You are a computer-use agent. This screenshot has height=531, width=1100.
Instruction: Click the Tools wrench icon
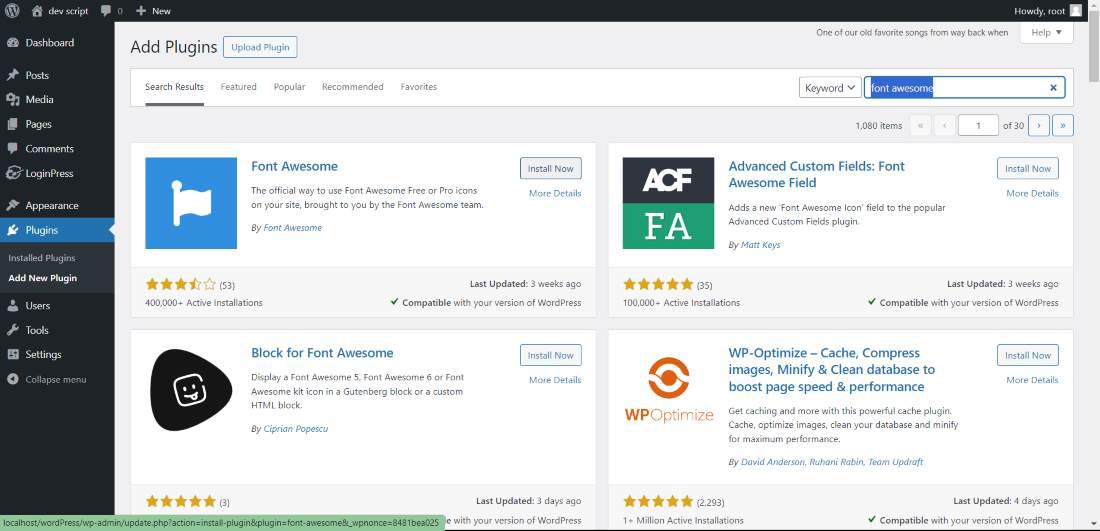coord(13,330)
